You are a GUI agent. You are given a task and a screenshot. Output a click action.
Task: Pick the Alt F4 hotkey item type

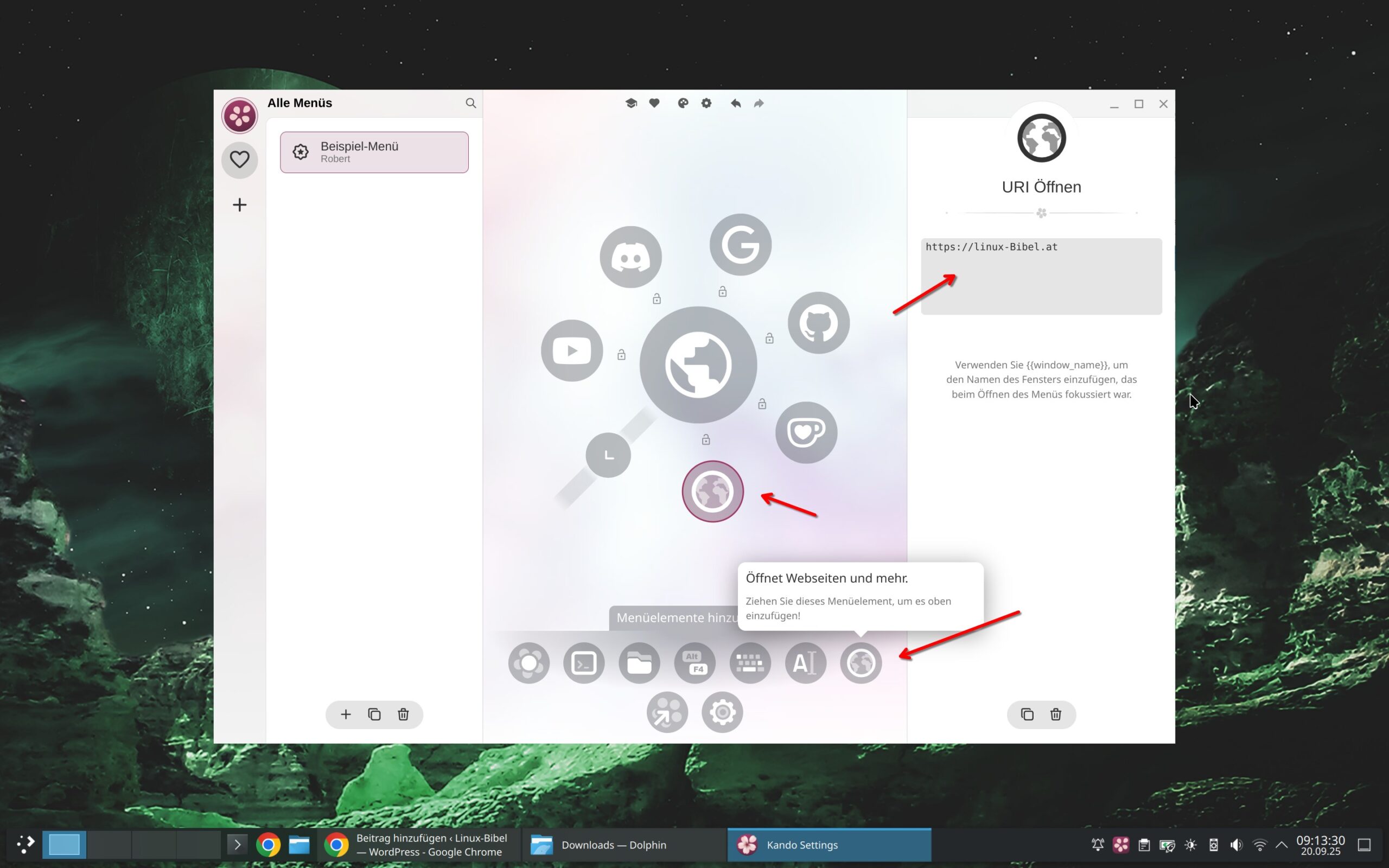[x=694, y=663]
